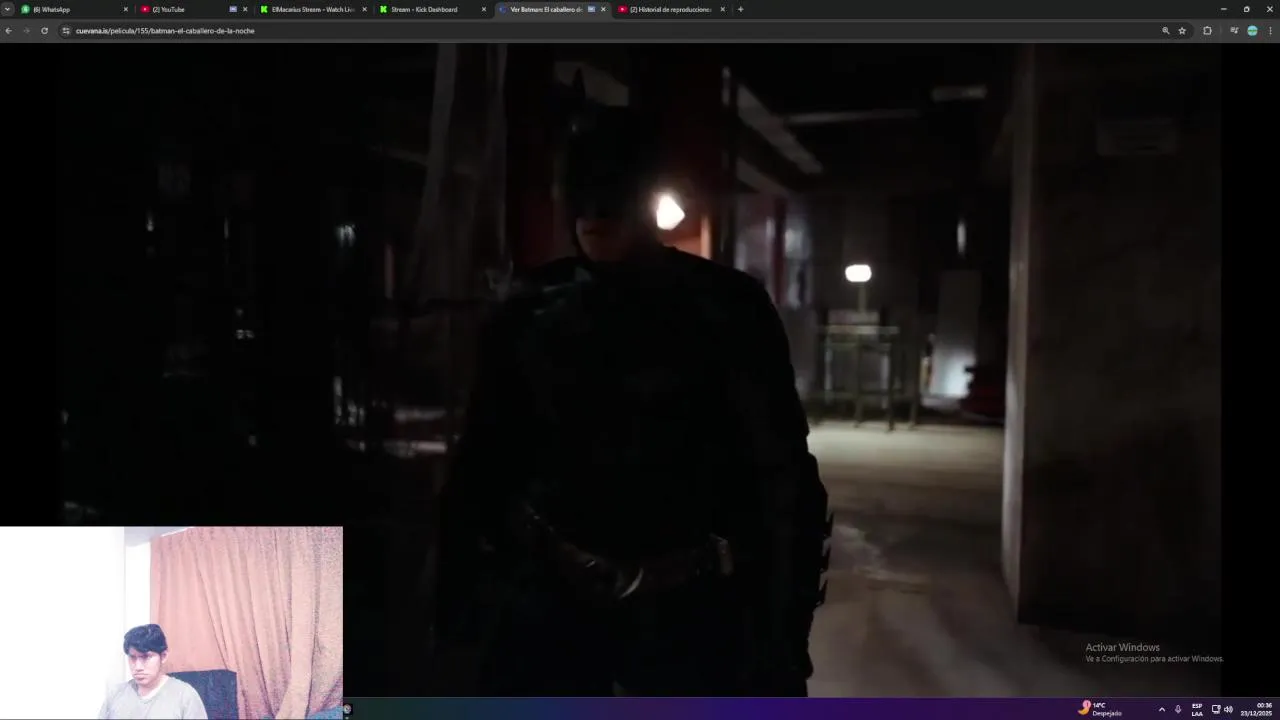The image size is (1280, 720).
Task: Open the network status tray icon
Action: [x=1216, y=709]
